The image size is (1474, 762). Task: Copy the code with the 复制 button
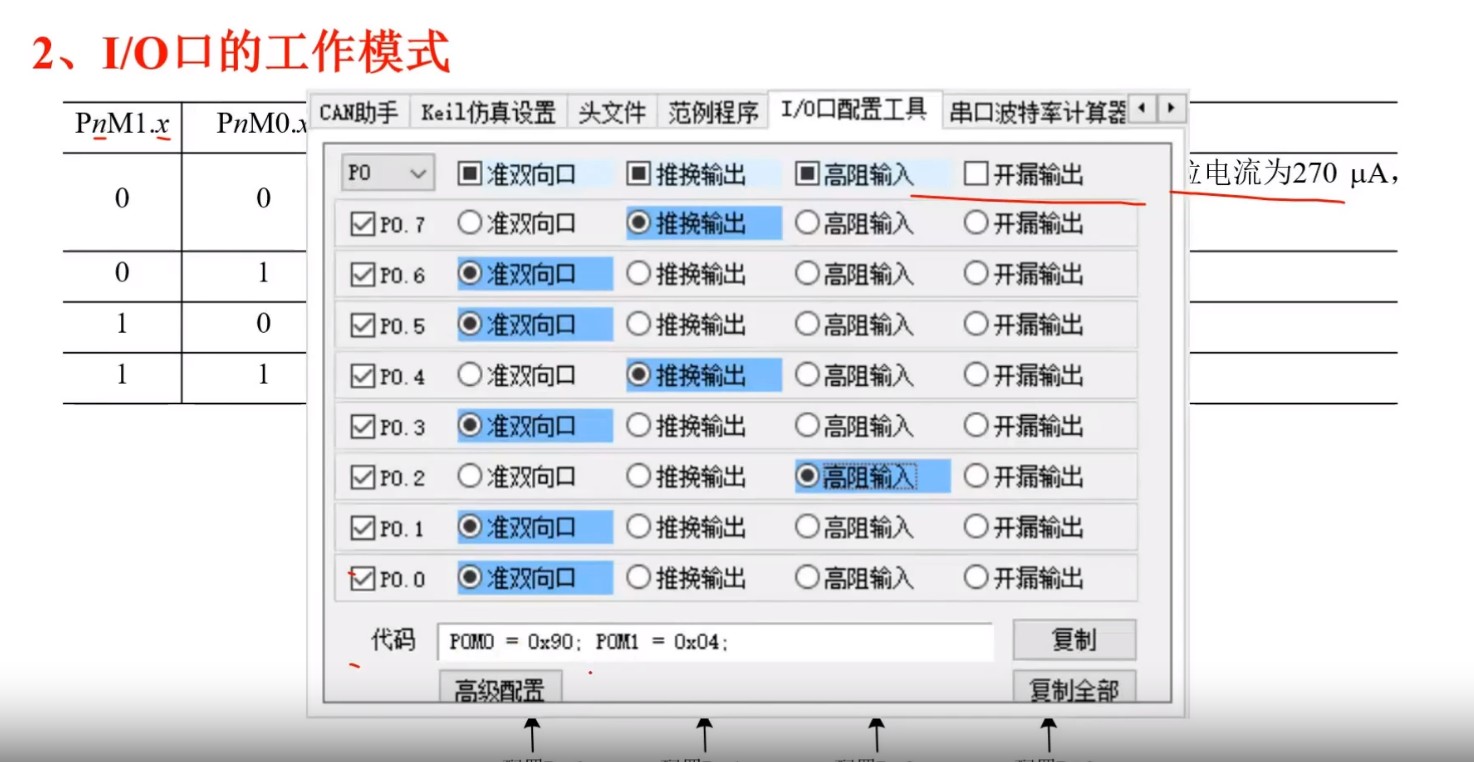(1074, 640)
